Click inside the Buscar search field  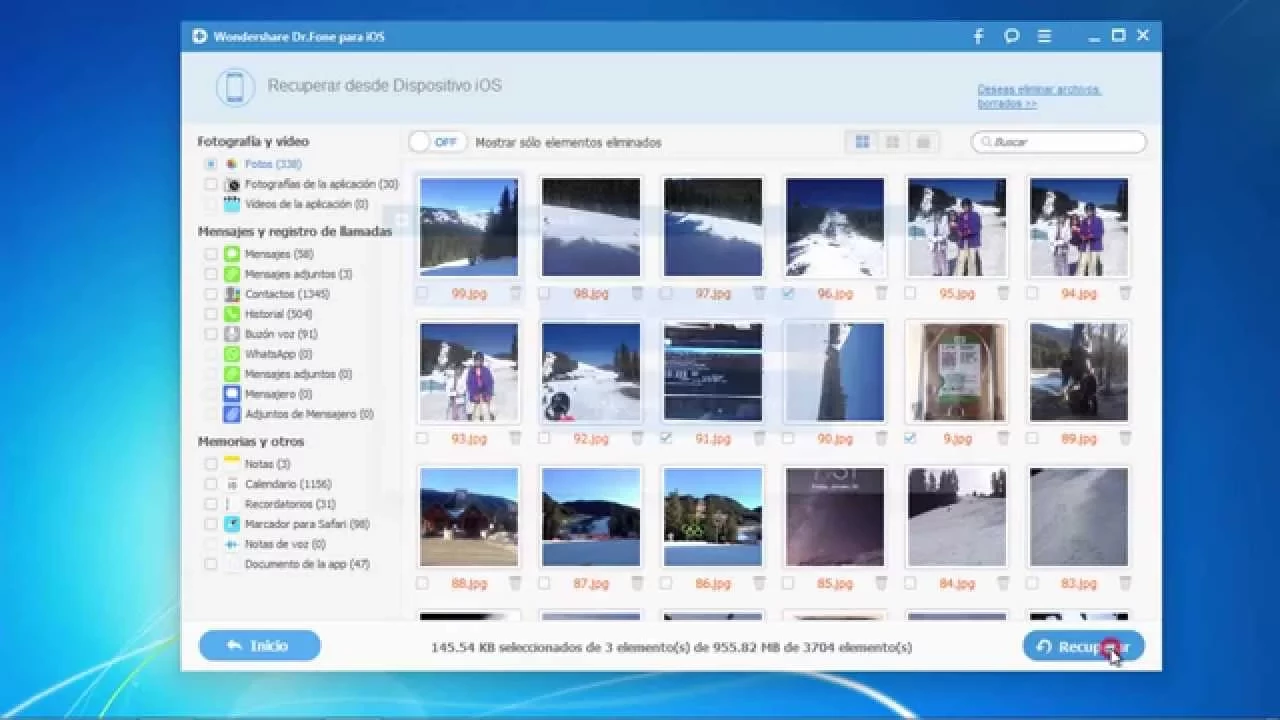click(1059, 142)
